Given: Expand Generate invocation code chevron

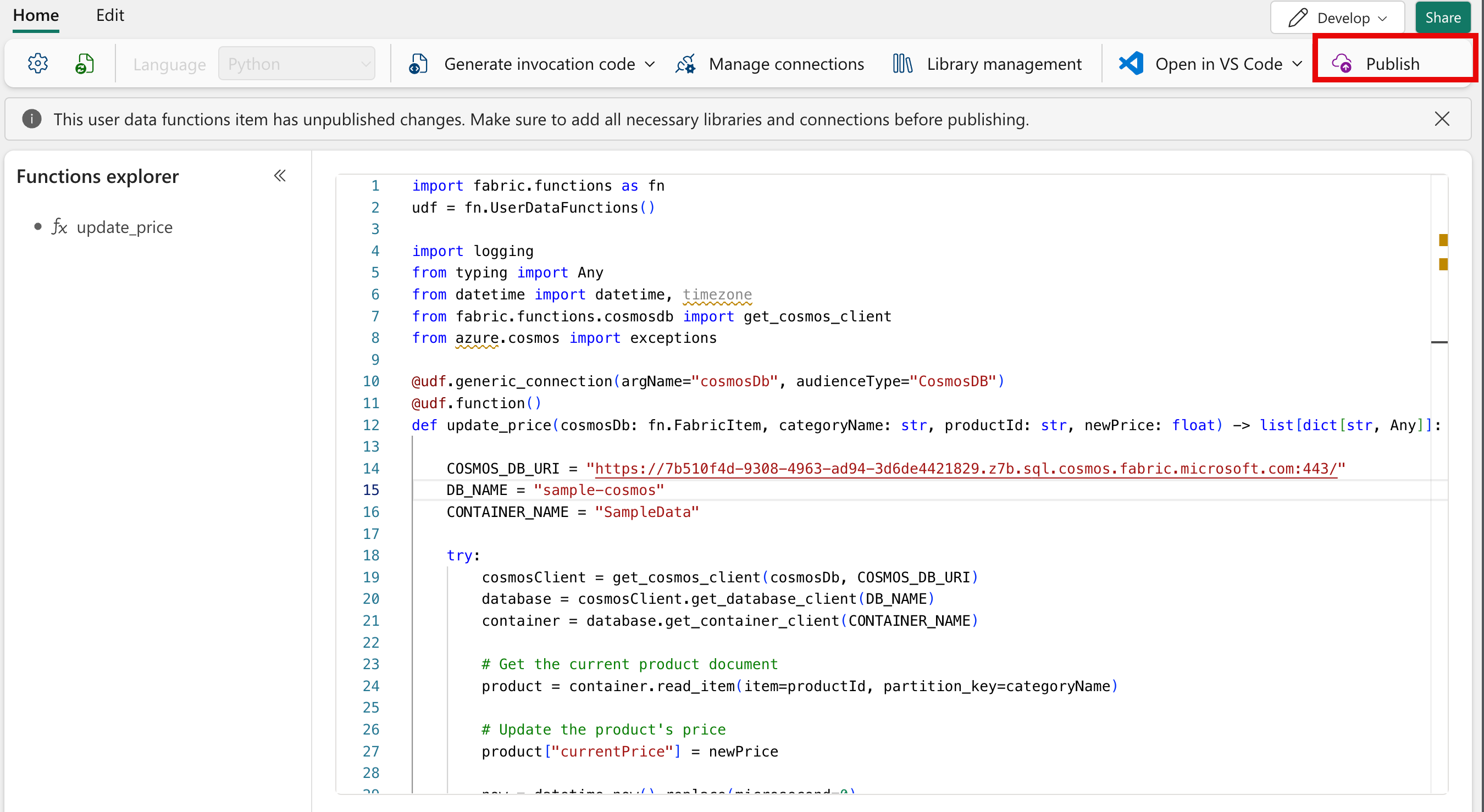Looking at the screenshot, I should (650, 64).
